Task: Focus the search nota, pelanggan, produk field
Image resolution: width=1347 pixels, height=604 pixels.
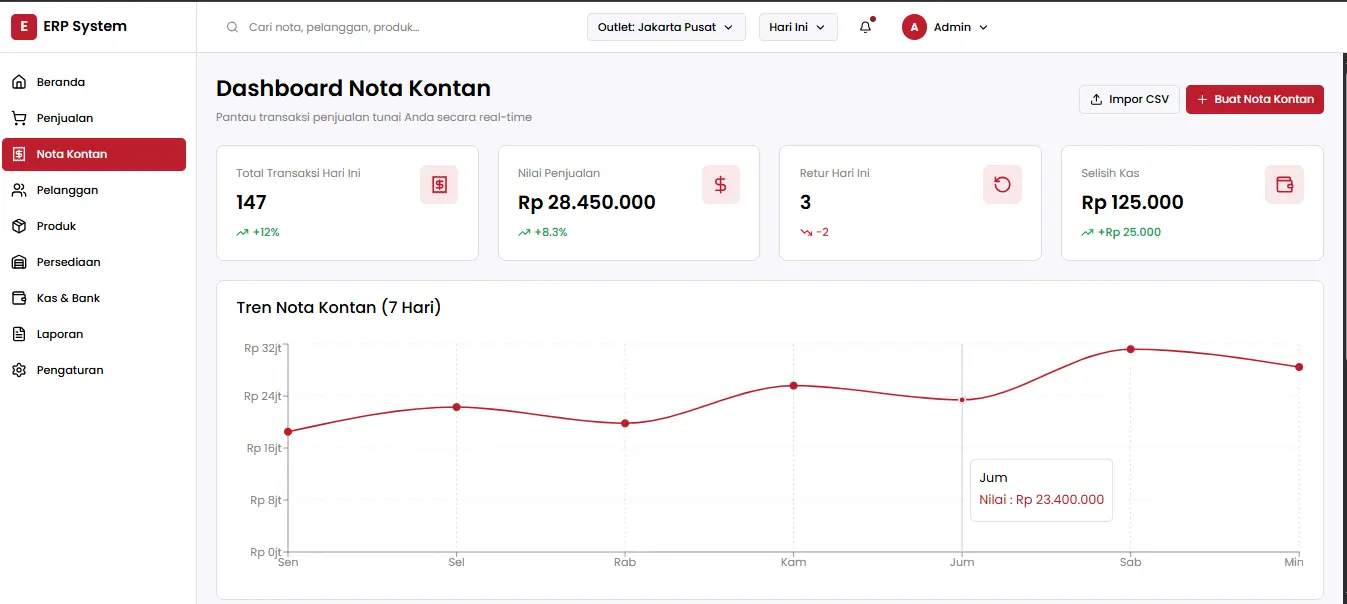Action: (x=400, y=28)
